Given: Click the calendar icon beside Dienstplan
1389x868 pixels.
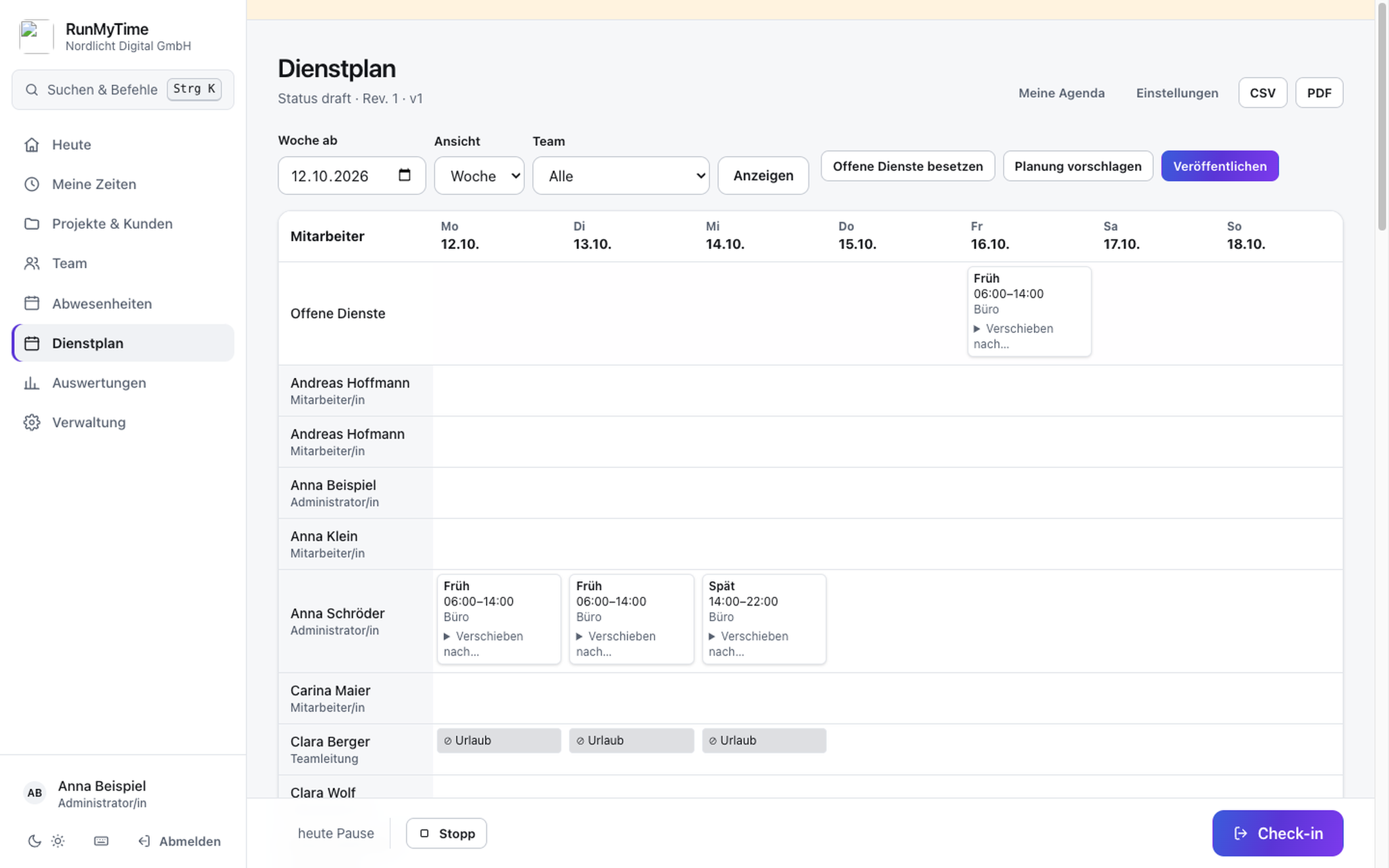Looking at the screenshot, I should [x=32, y=343].
